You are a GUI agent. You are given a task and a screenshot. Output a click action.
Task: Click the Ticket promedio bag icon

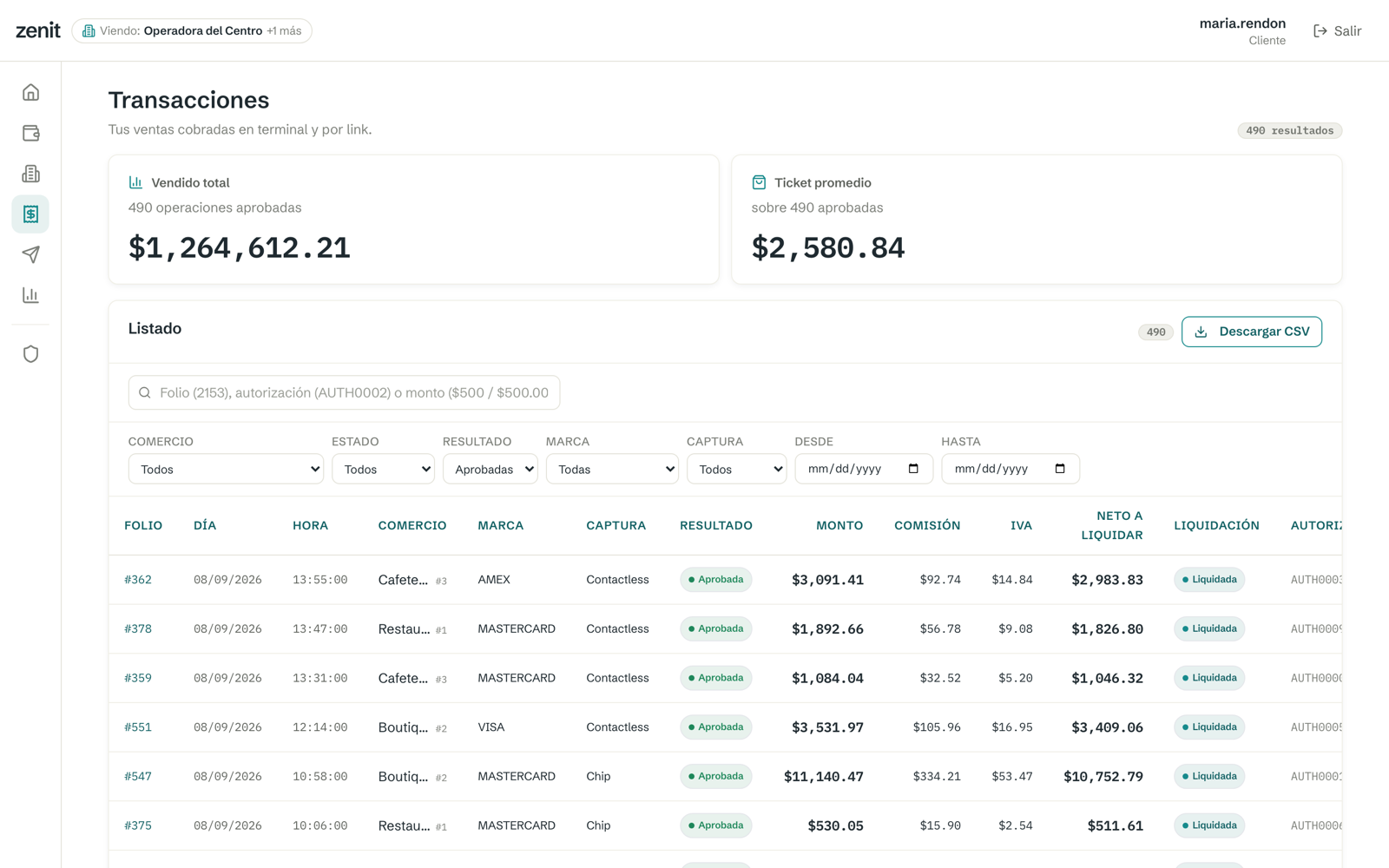pyautogui.click(x=759, y=182)
